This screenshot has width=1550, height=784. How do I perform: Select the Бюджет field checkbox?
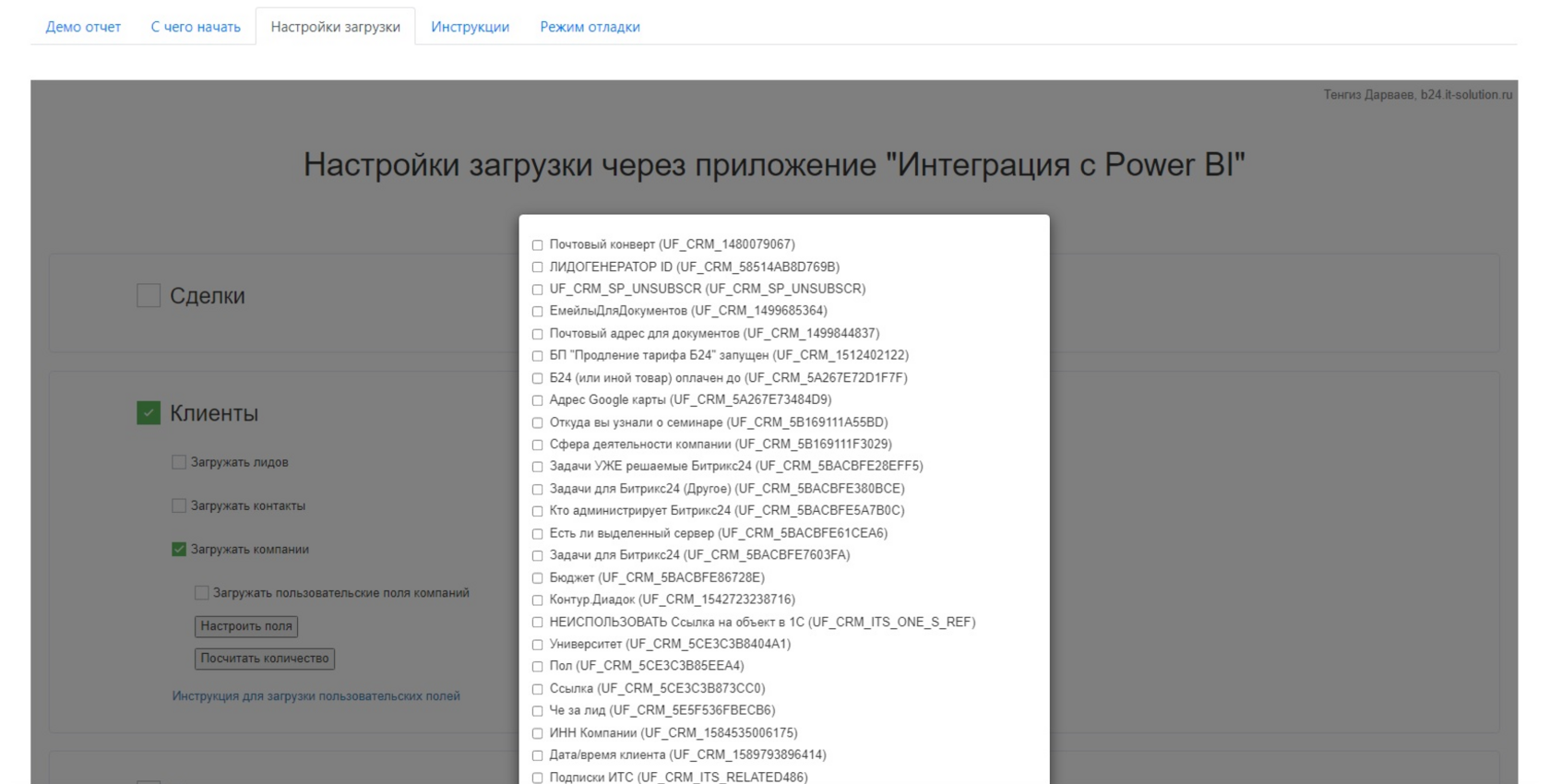pos(537,578)
